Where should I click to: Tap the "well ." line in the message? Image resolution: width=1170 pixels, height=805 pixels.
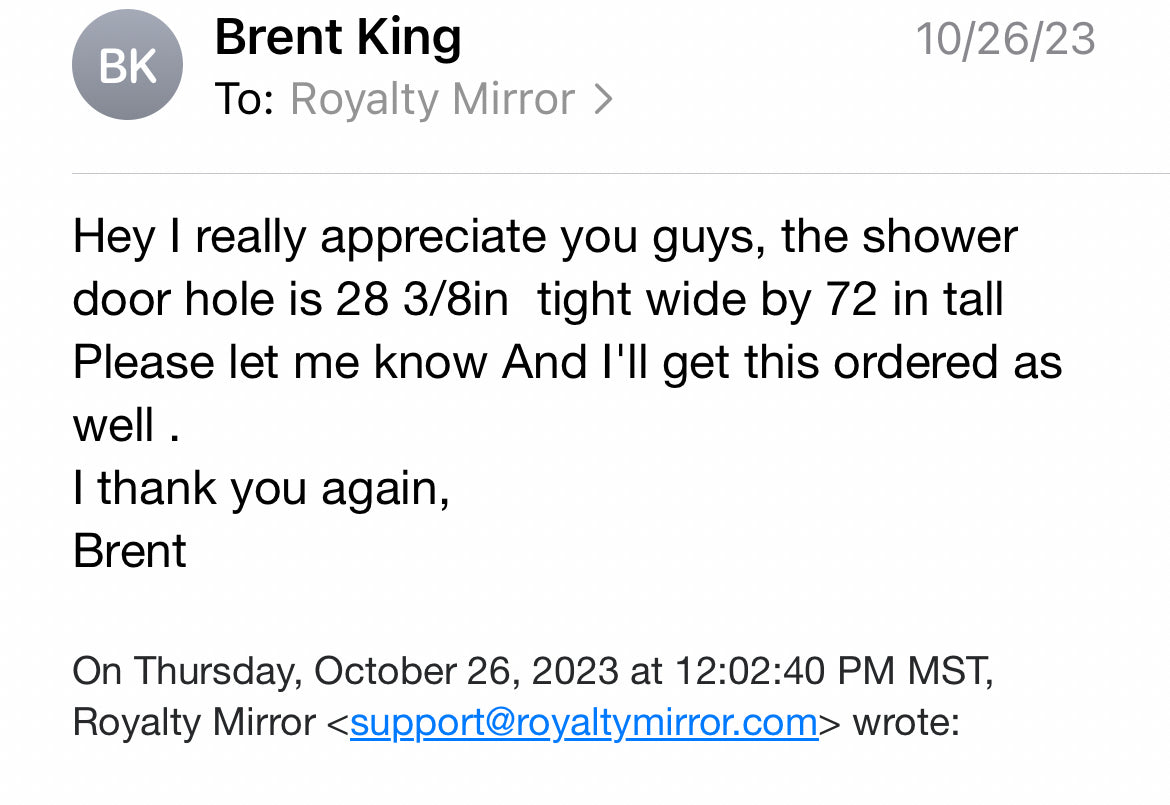point(126,425)
